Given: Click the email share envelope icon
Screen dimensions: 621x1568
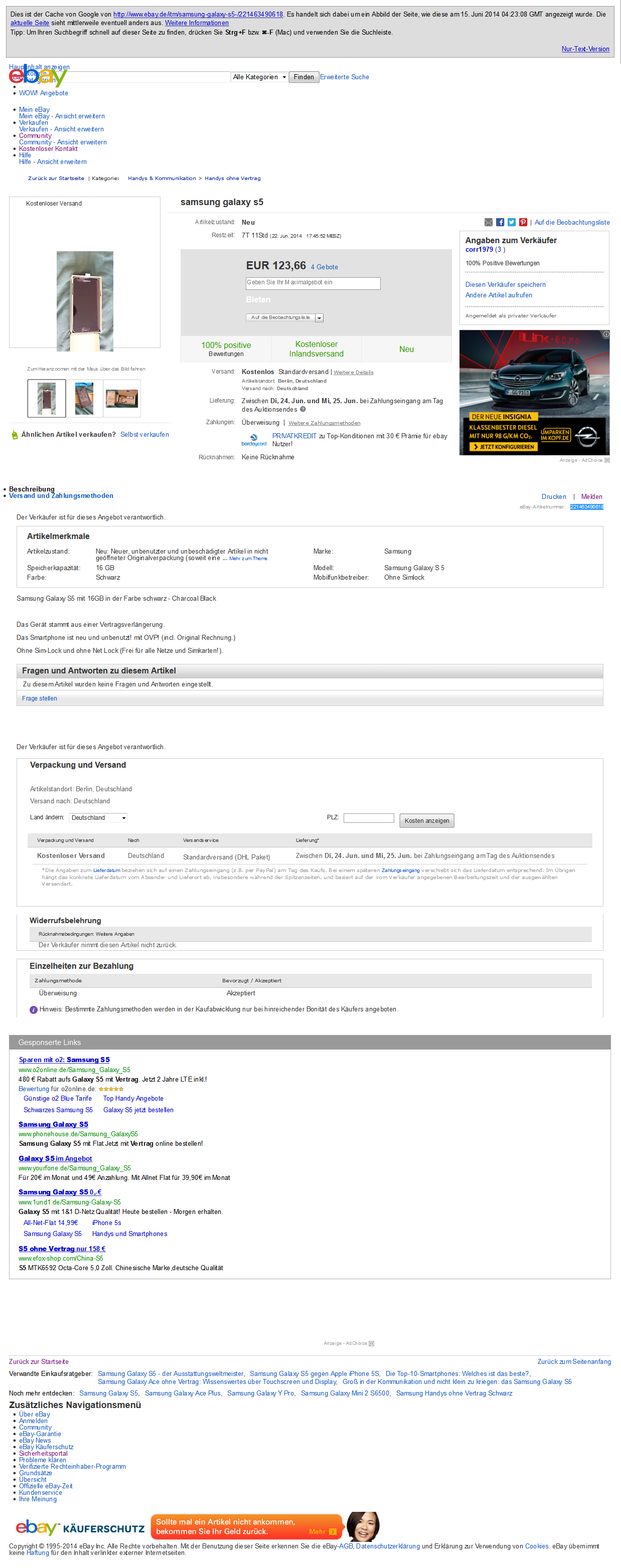Looking at the screenshot, I should (488, 222).
